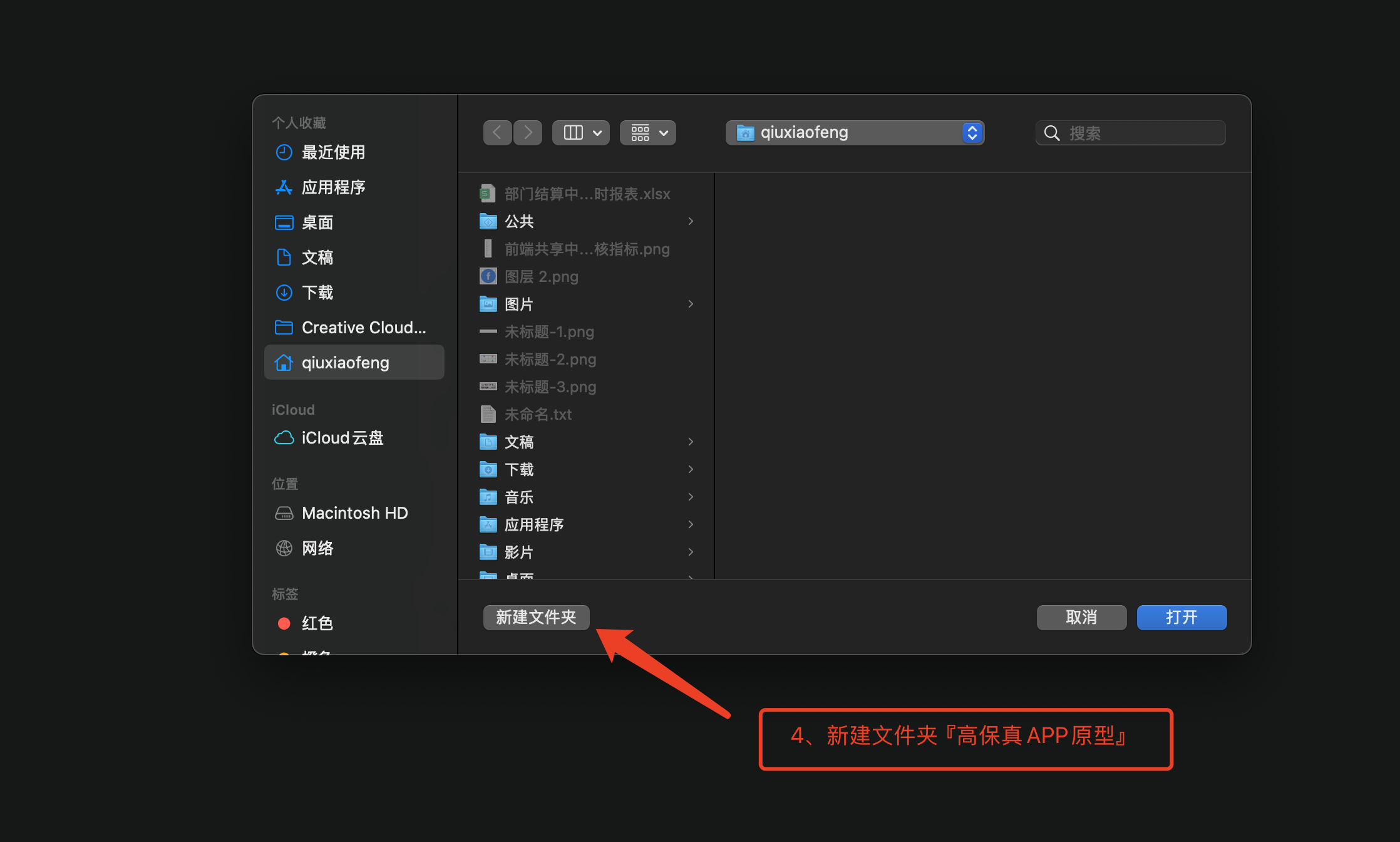
Task: Click the 新建文件夹 button
Action: point(535,617)
